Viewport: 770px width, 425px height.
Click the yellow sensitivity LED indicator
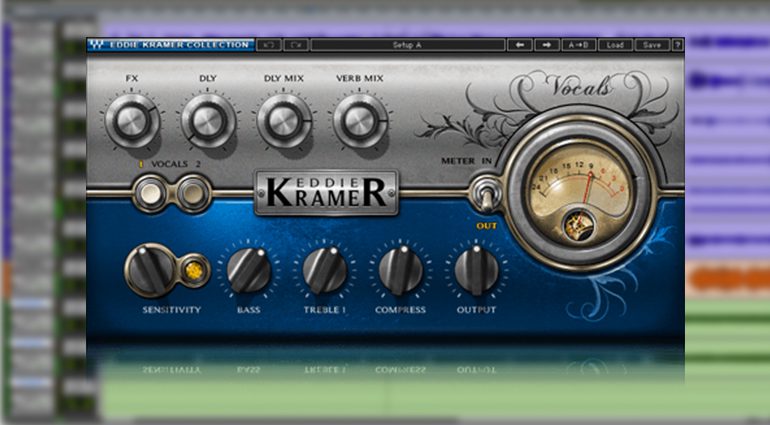click(194, 271)
